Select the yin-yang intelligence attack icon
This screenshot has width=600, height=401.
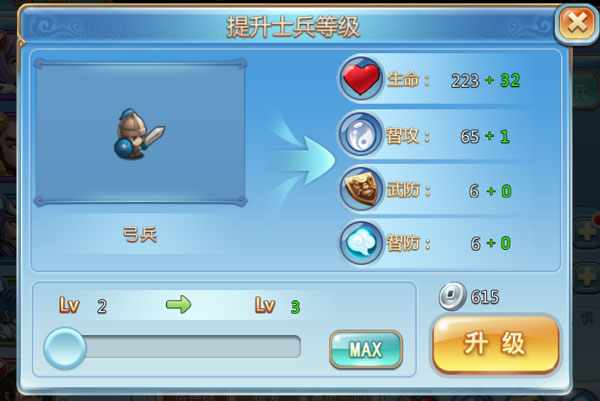(x=360, y=135)
